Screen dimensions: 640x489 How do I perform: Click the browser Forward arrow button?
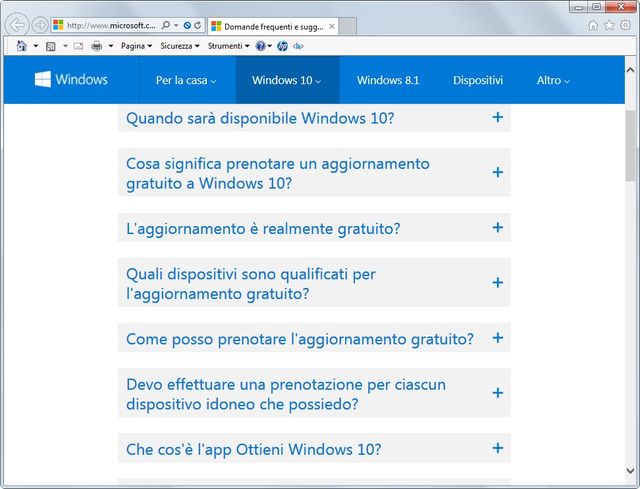(x=40, y=25)
